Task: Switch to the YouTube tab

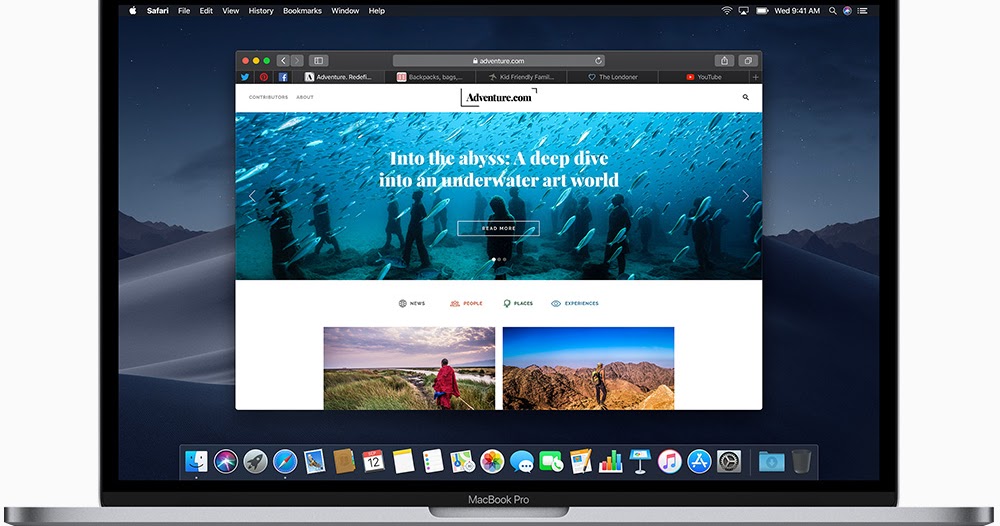Action: 704,77
